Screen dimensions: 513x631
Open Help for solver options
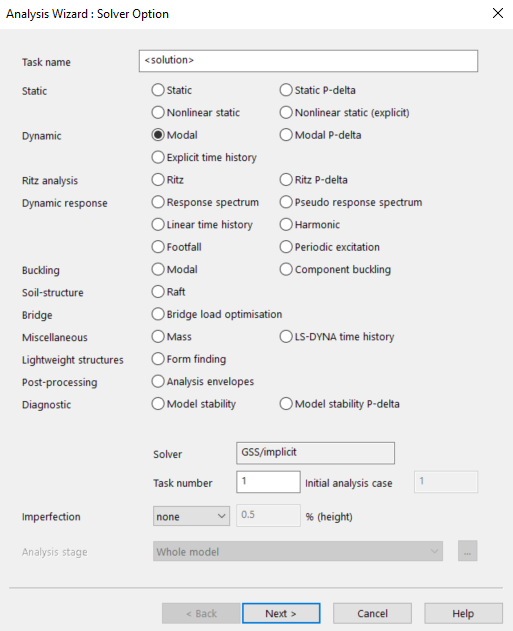point(463,613)
